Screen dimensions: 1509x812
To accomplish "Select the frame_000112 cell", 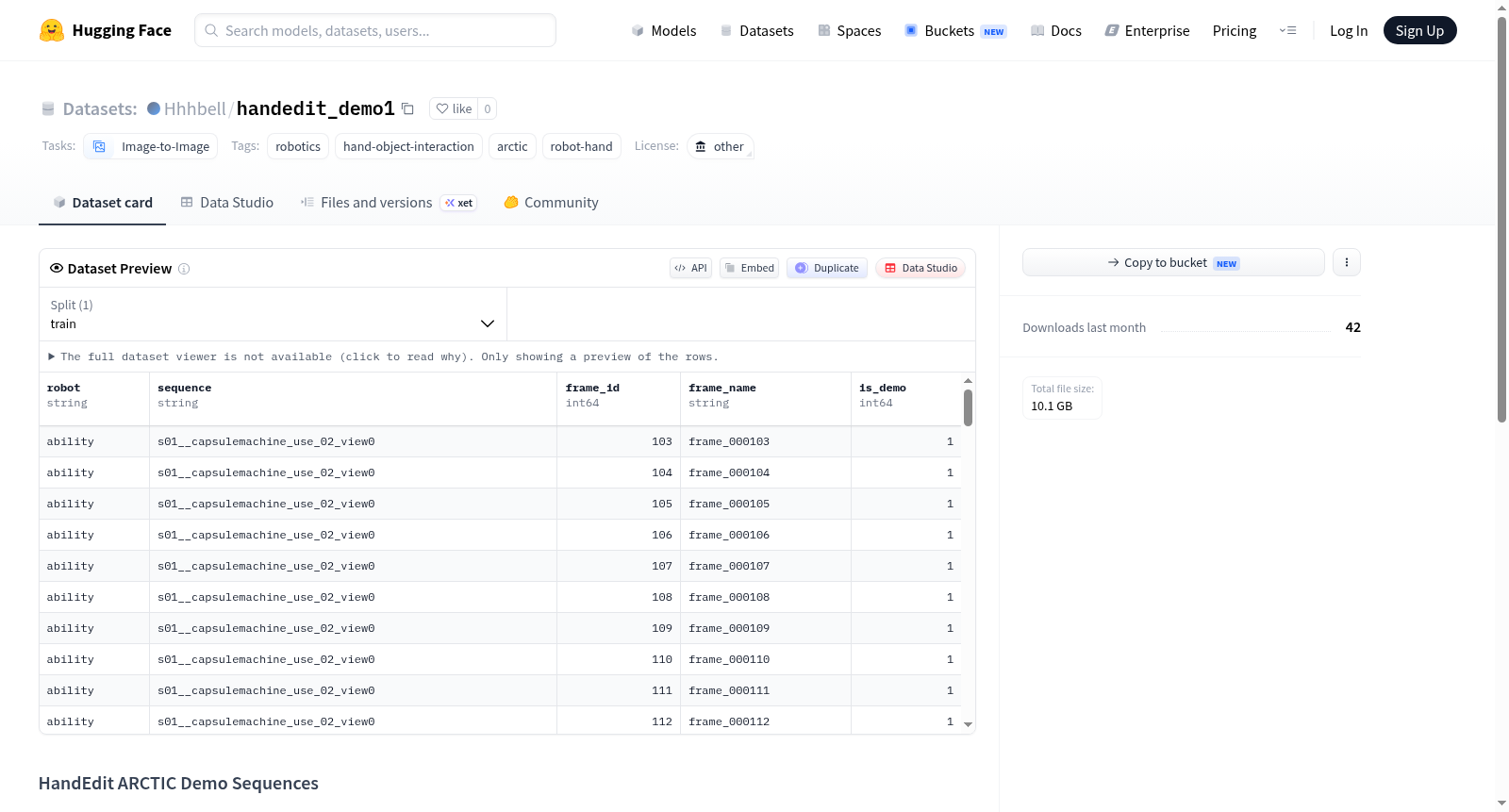I will coord(766,721).
